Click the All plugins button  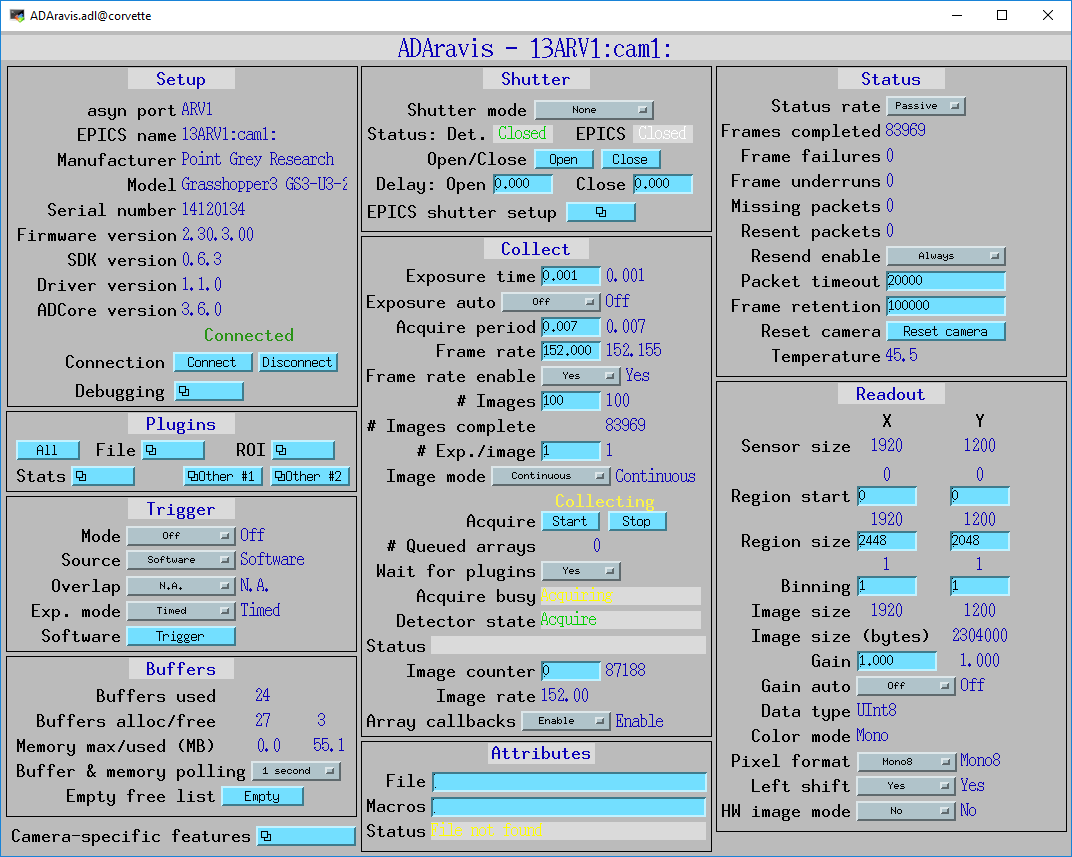pos(47,450)
